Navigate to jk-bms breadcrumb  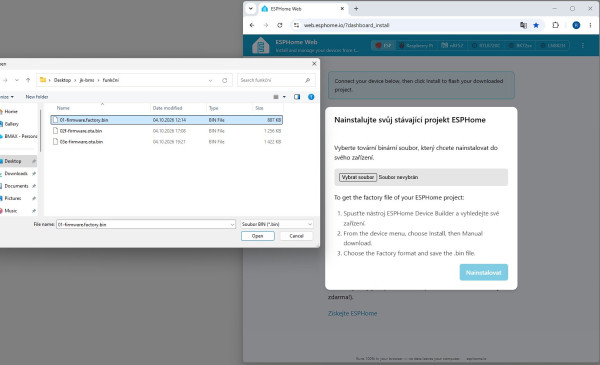[87, 80]
